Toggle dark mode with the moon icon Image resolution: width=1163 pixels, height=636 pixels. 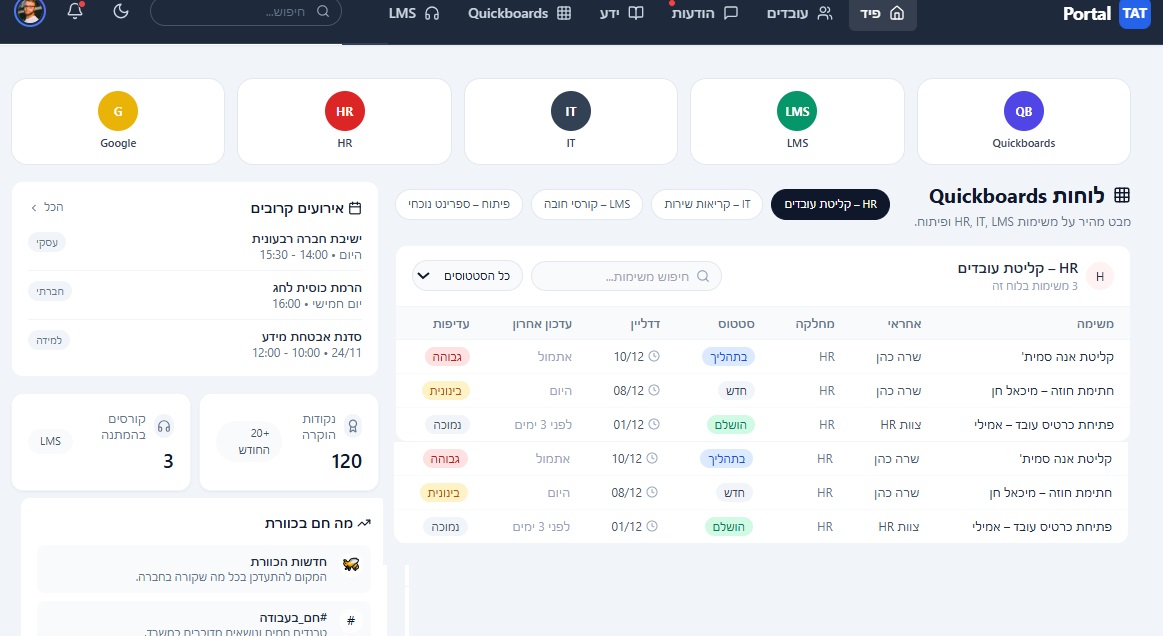pyautogui.click(x=121, y=12)
